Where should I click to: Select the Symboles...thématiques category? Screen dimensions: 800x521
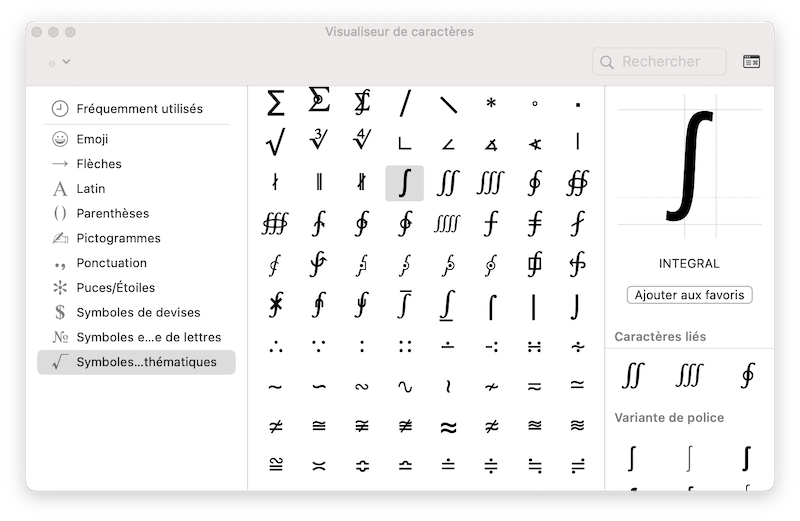click(x=136, y=362)
